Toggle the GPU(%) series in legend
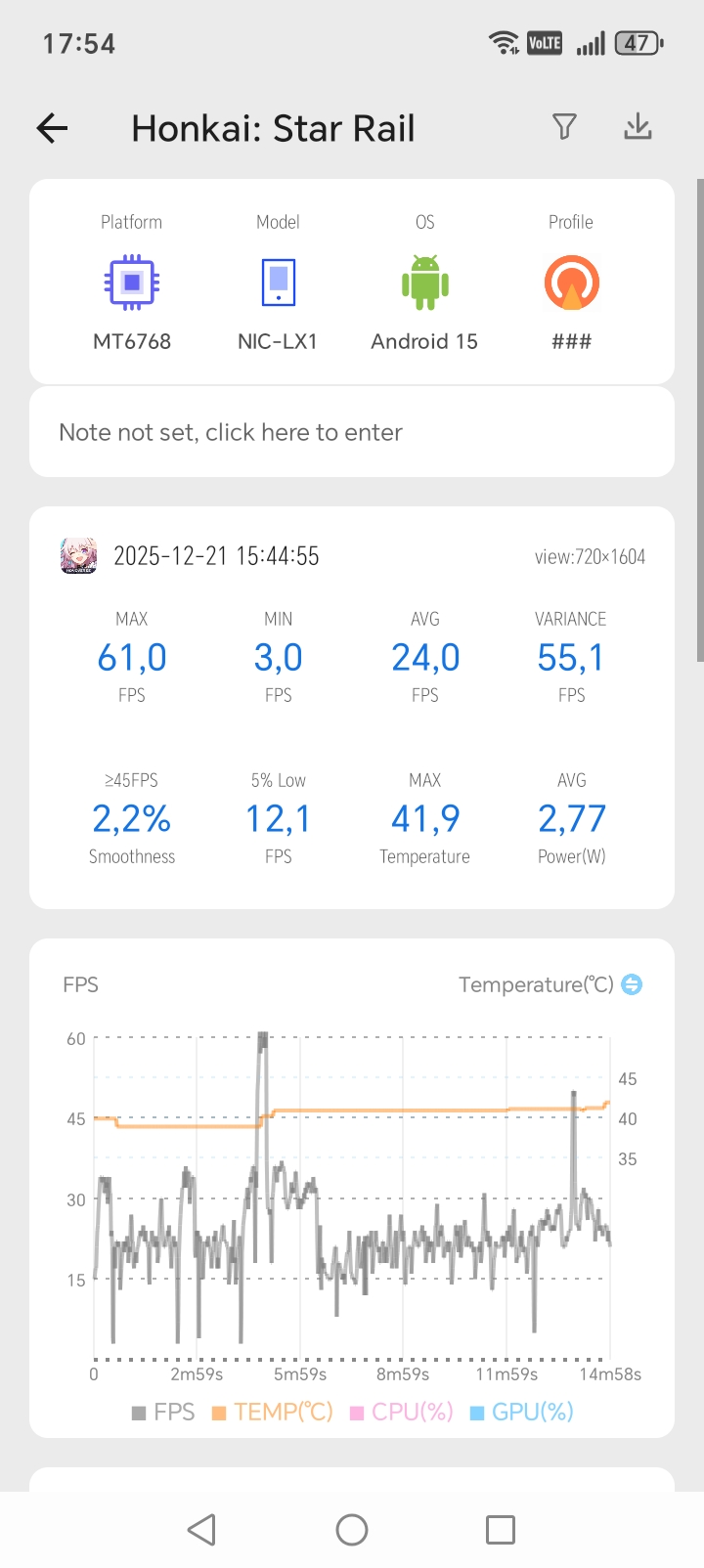Image resolution: width=704 pixels, height=1568 pixels. click(522, 1412)
